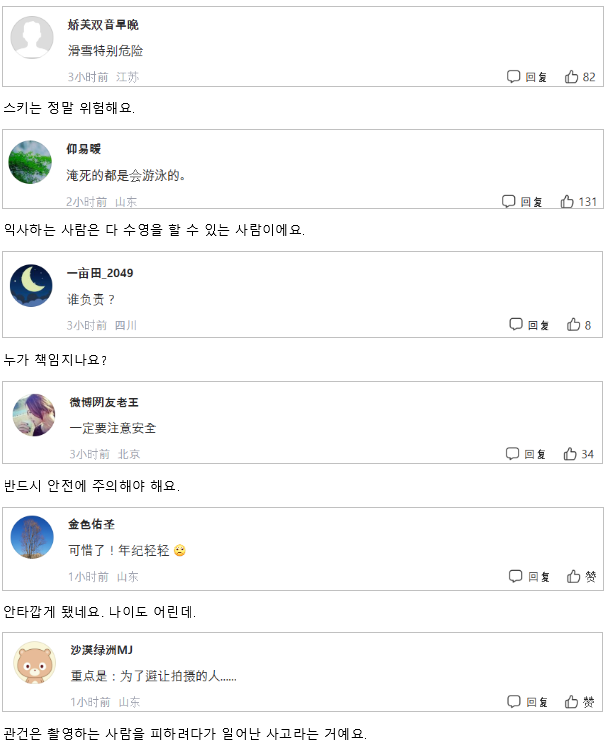The height and width of the screenshot is (745, 609).
Task: Like 金色佑圣's comment with 赞 button
Action: [x=581, y=576]
